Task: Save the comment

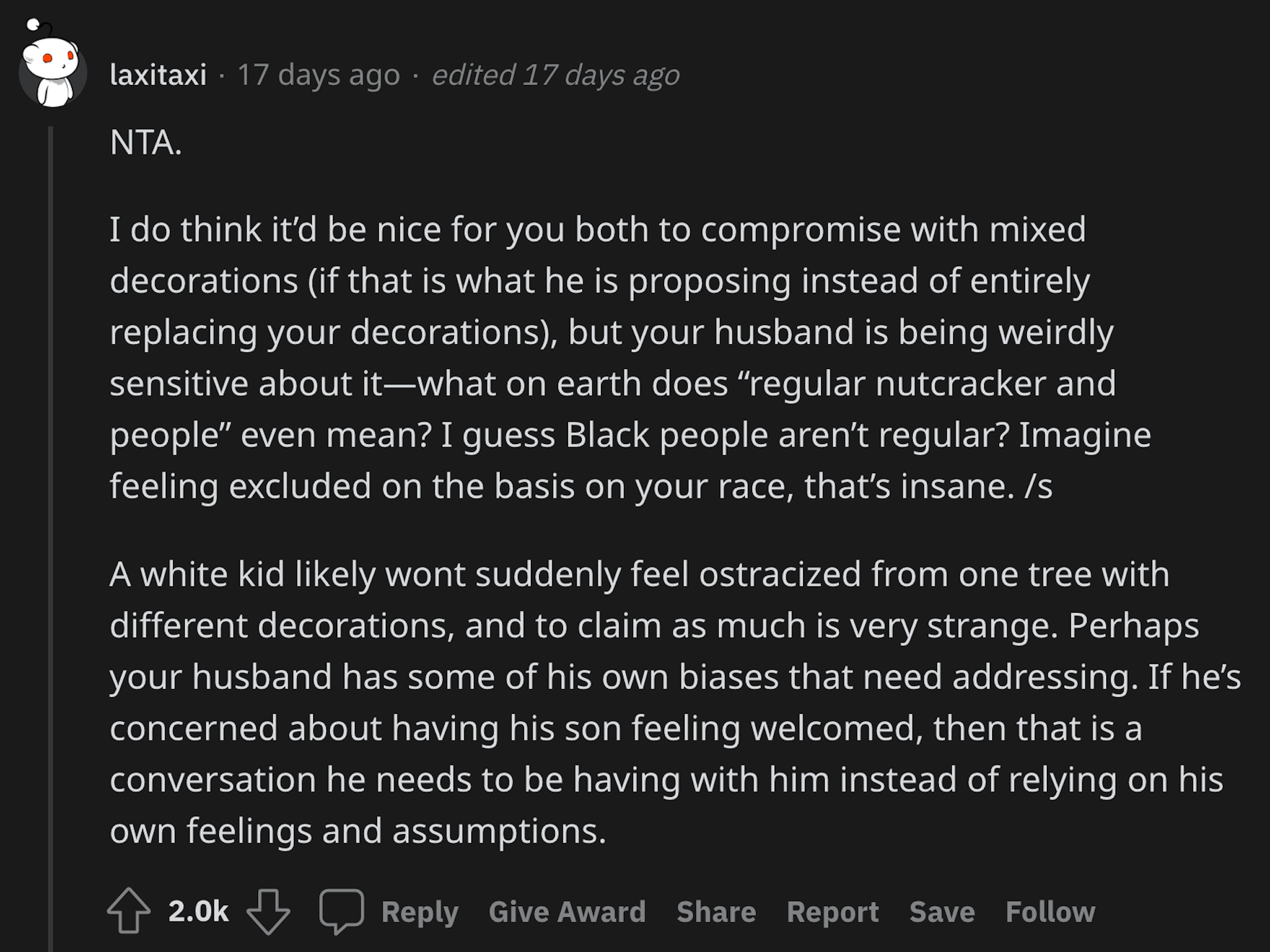Action: (x=942, y=912)
